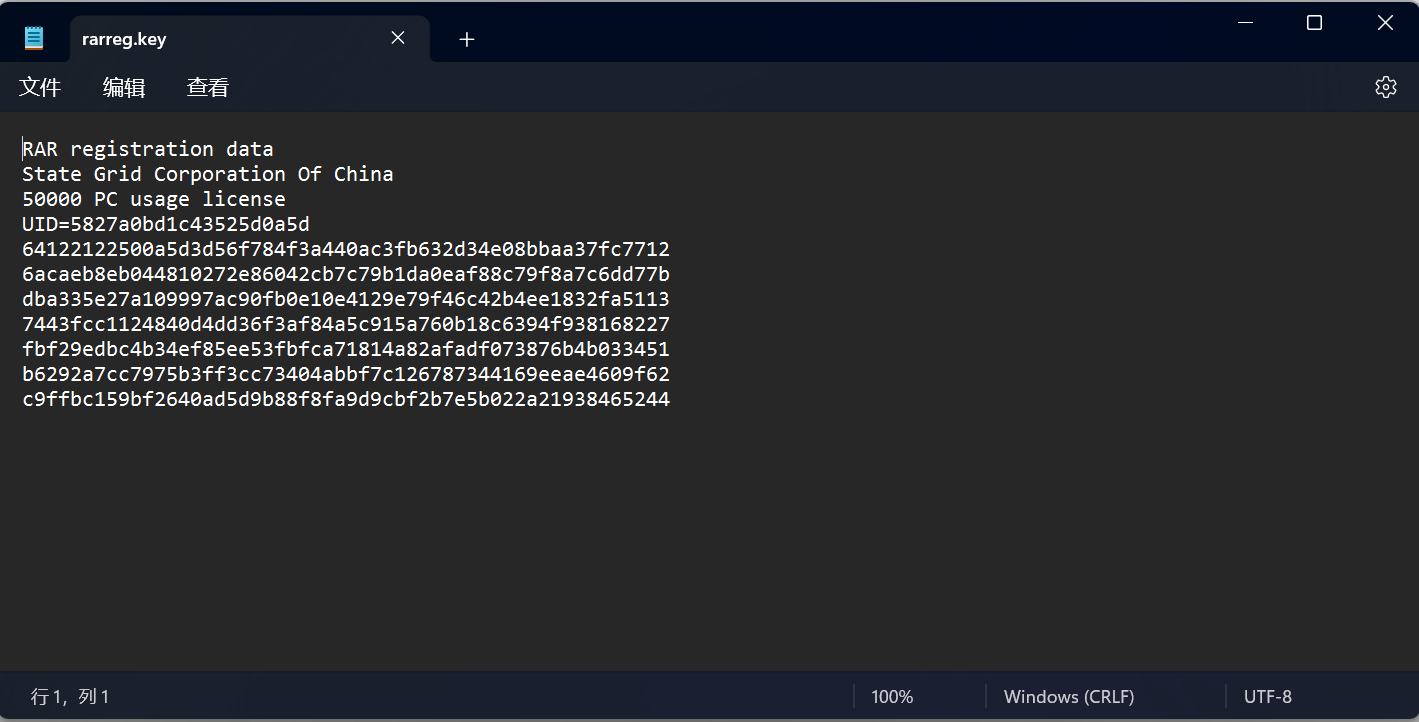Click the line 'RAR registration data'
Image resolution: width=1419 pixels, height=722 pixels.
(148, 149)
